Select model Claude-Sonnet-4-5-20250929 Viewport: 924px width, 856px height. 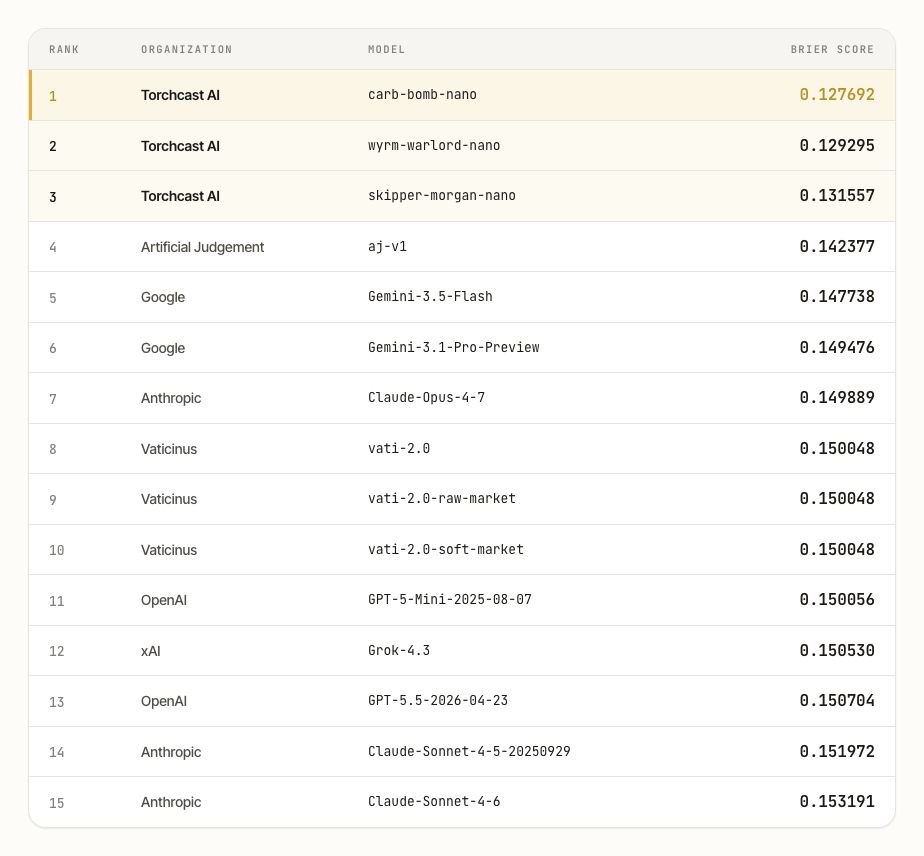[469, 752]
